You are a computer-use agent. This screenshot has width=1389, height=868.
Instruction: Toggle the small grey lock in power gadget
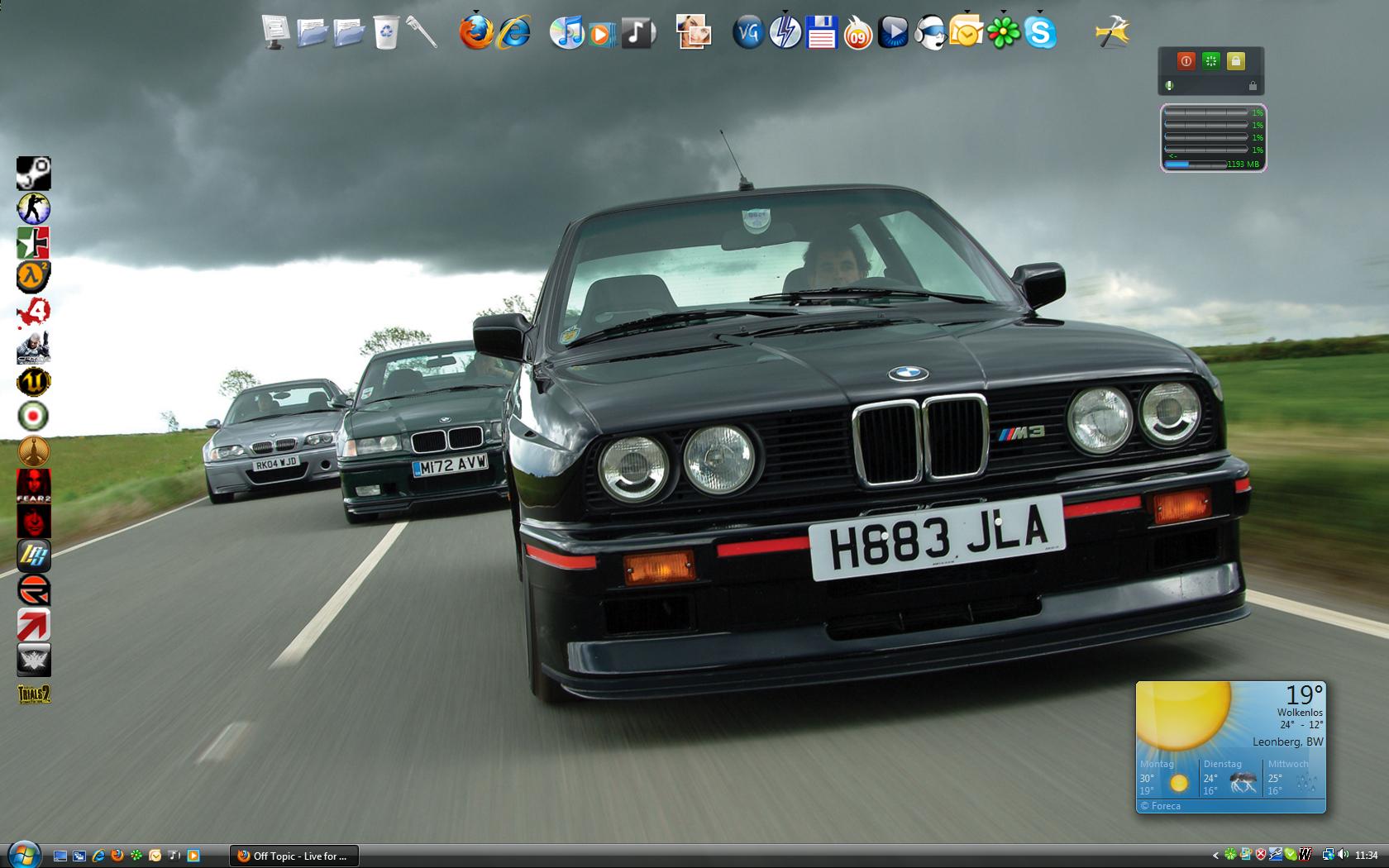(x=1253, y=85)
